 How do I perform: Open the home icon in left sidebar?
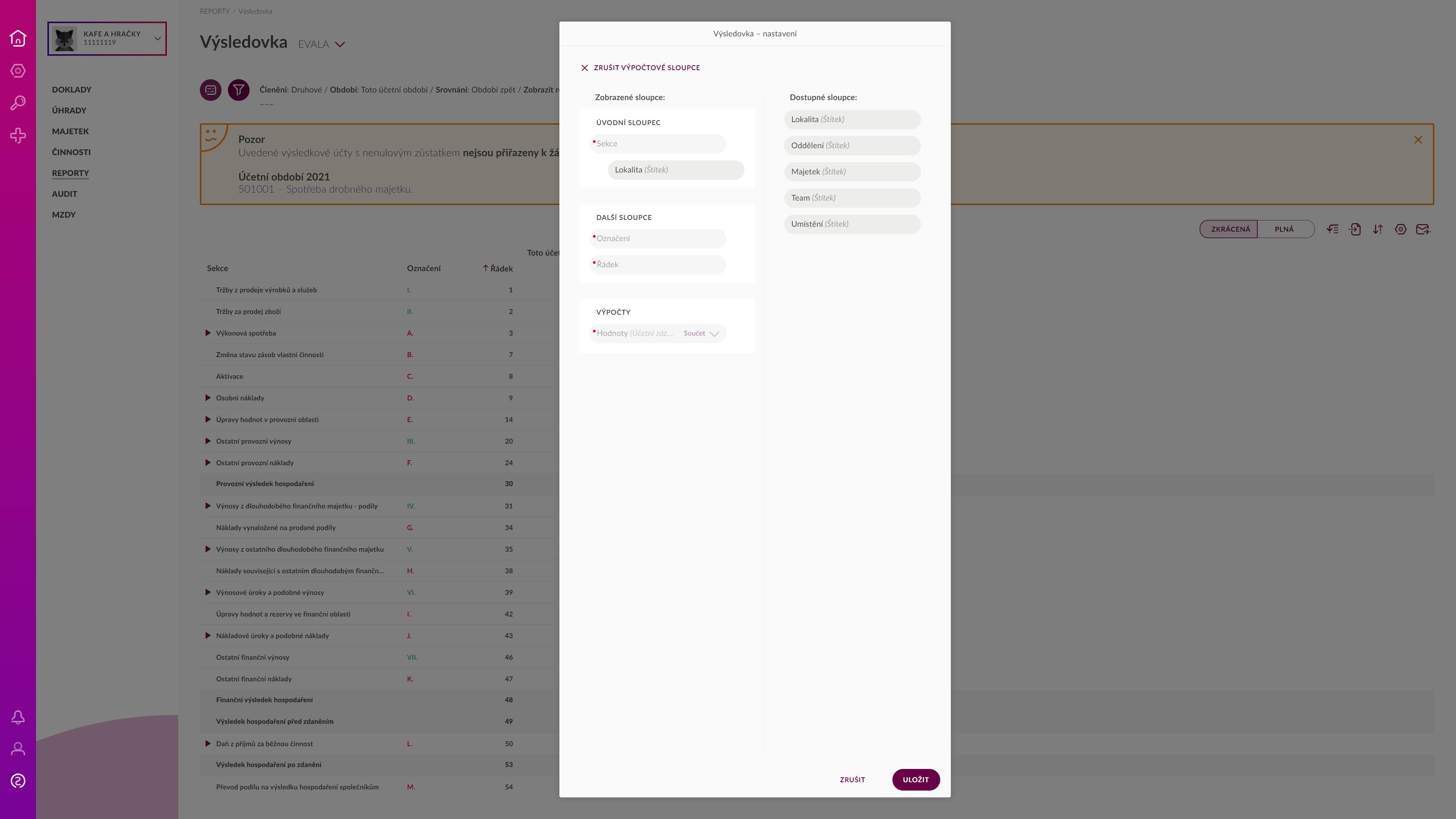17,38
